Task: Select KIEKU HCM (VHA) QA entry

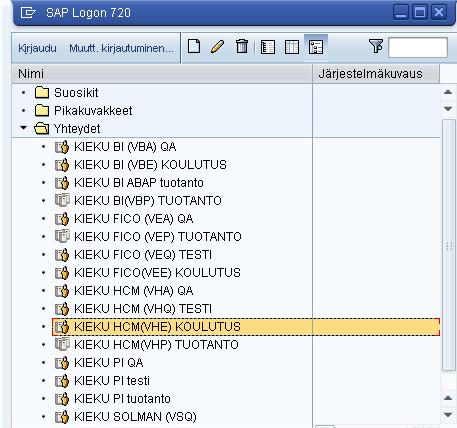Action: 134,291
